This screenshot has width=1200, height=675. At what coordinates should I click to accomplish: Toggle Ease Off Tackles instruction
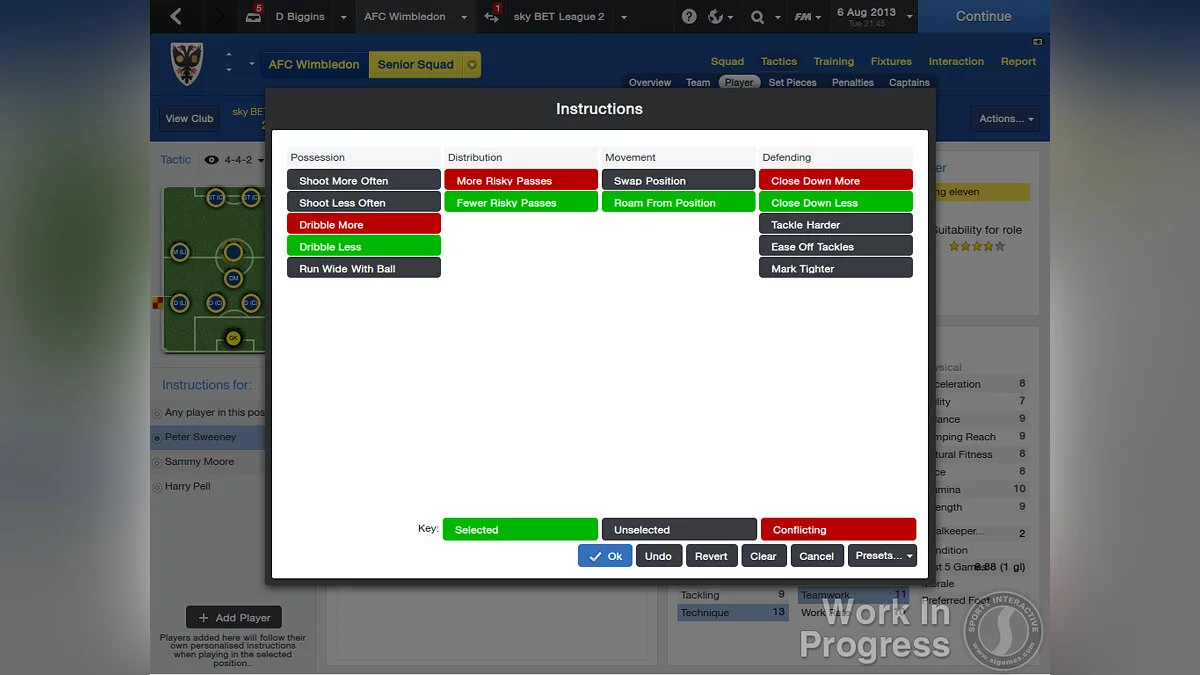[836, 246]
